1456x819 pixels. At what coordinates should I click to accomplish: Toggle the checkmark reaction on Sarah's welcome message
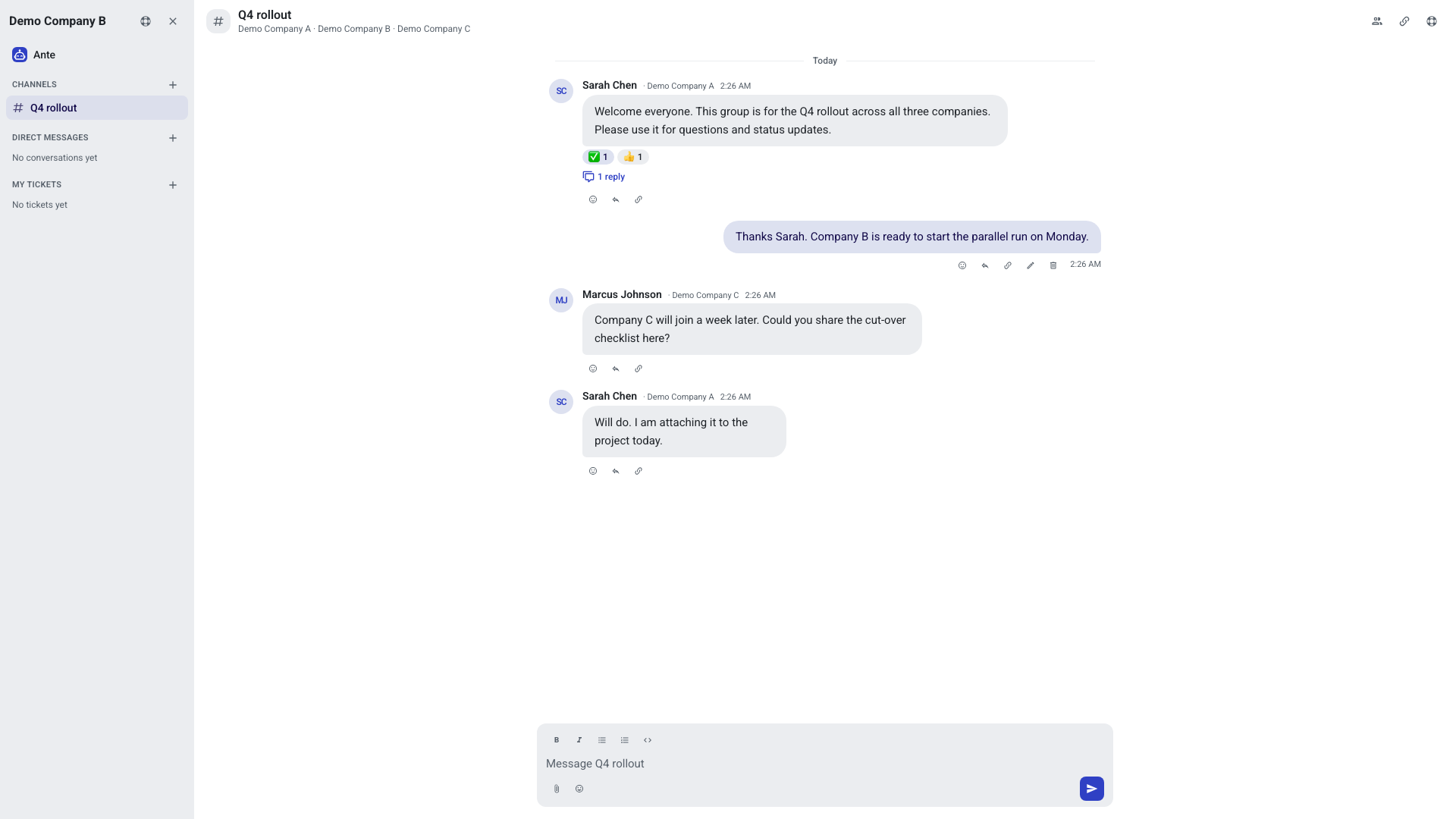[x=598, y=157]
